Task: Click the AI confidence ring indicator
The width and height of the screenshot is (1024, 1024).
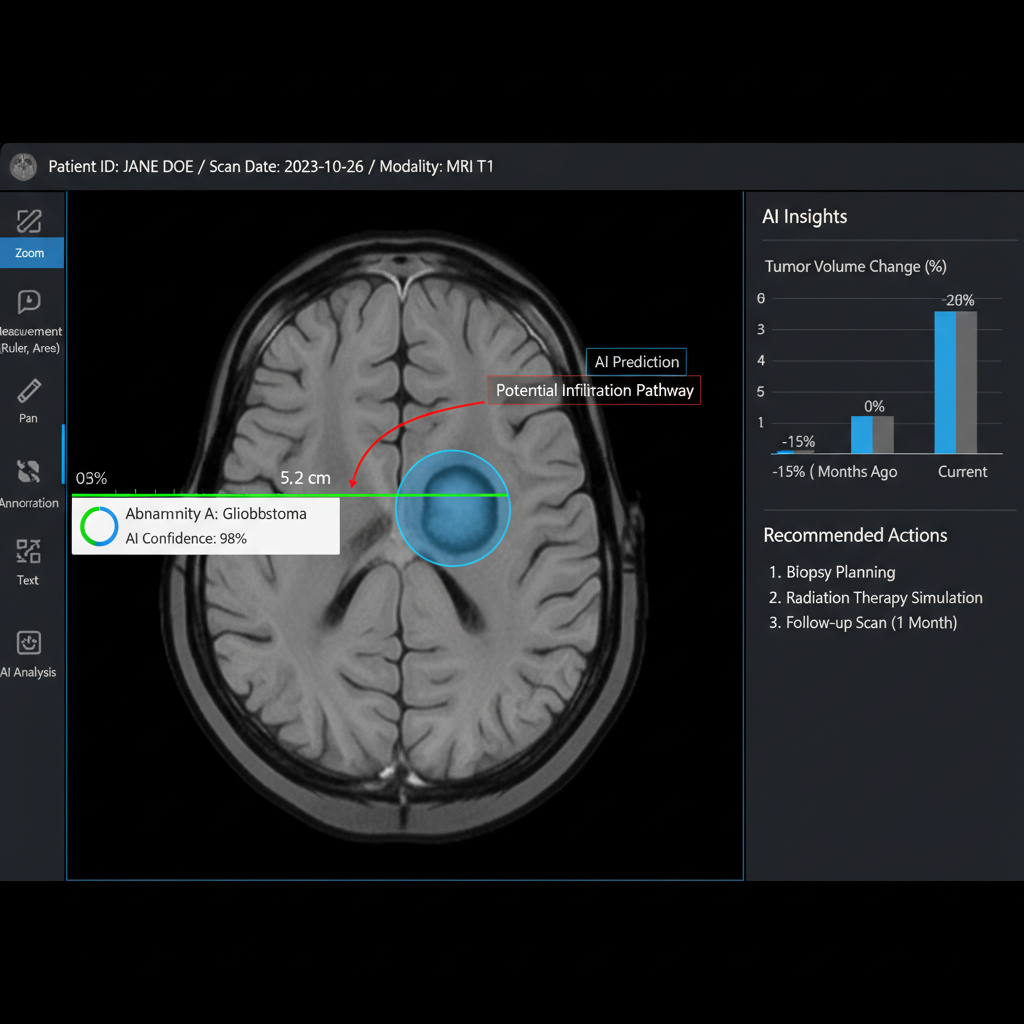Action: click(x=99, y=526)
